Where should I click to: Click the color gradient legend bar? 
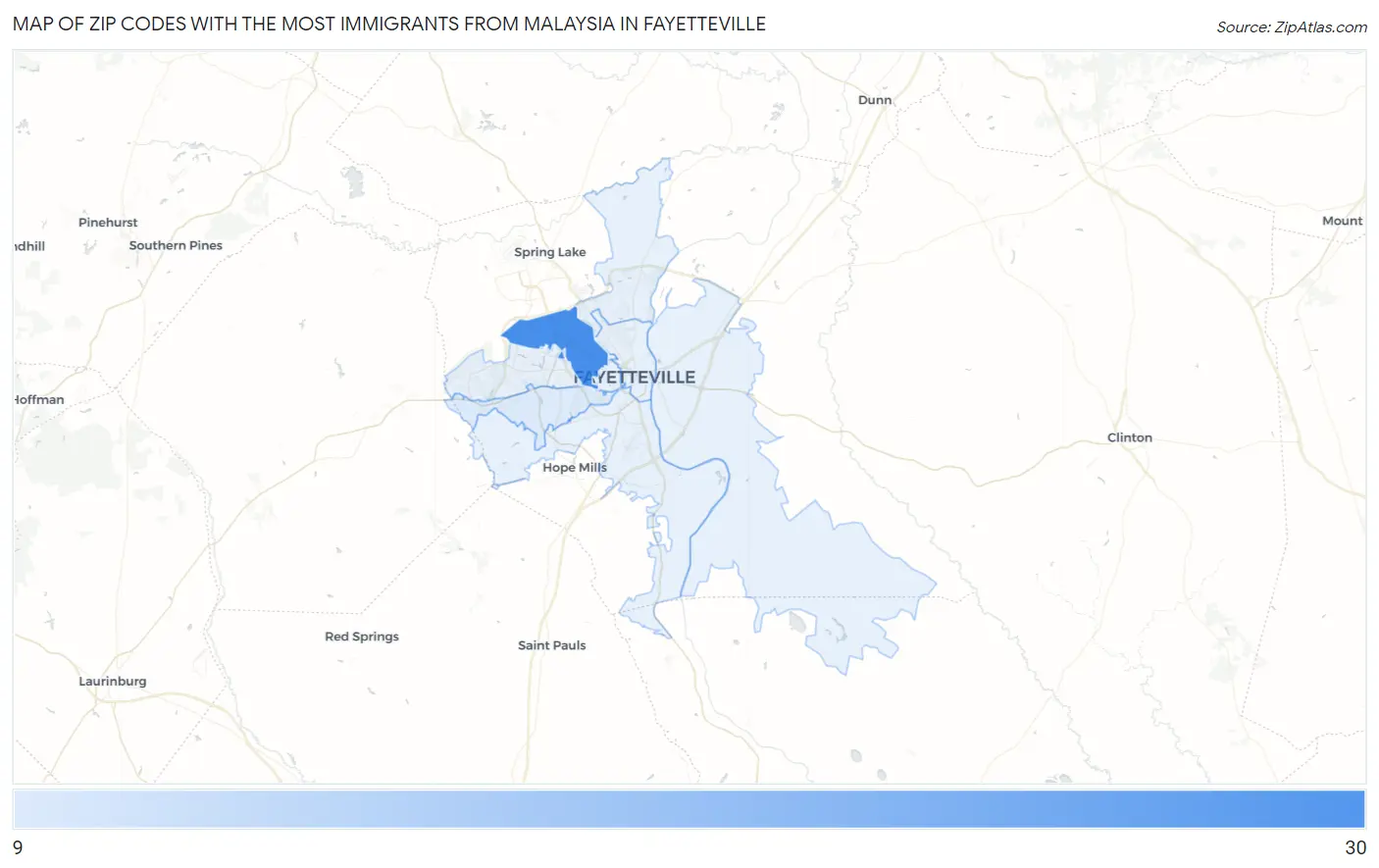tap(689, 810)
